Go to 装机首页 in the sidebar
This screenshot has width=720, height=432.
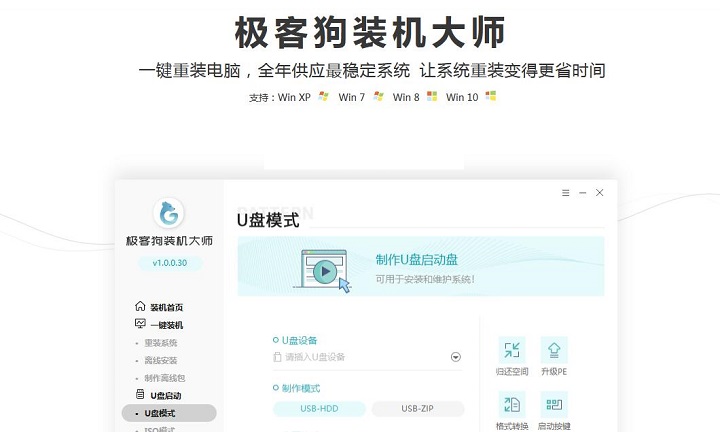167,307
